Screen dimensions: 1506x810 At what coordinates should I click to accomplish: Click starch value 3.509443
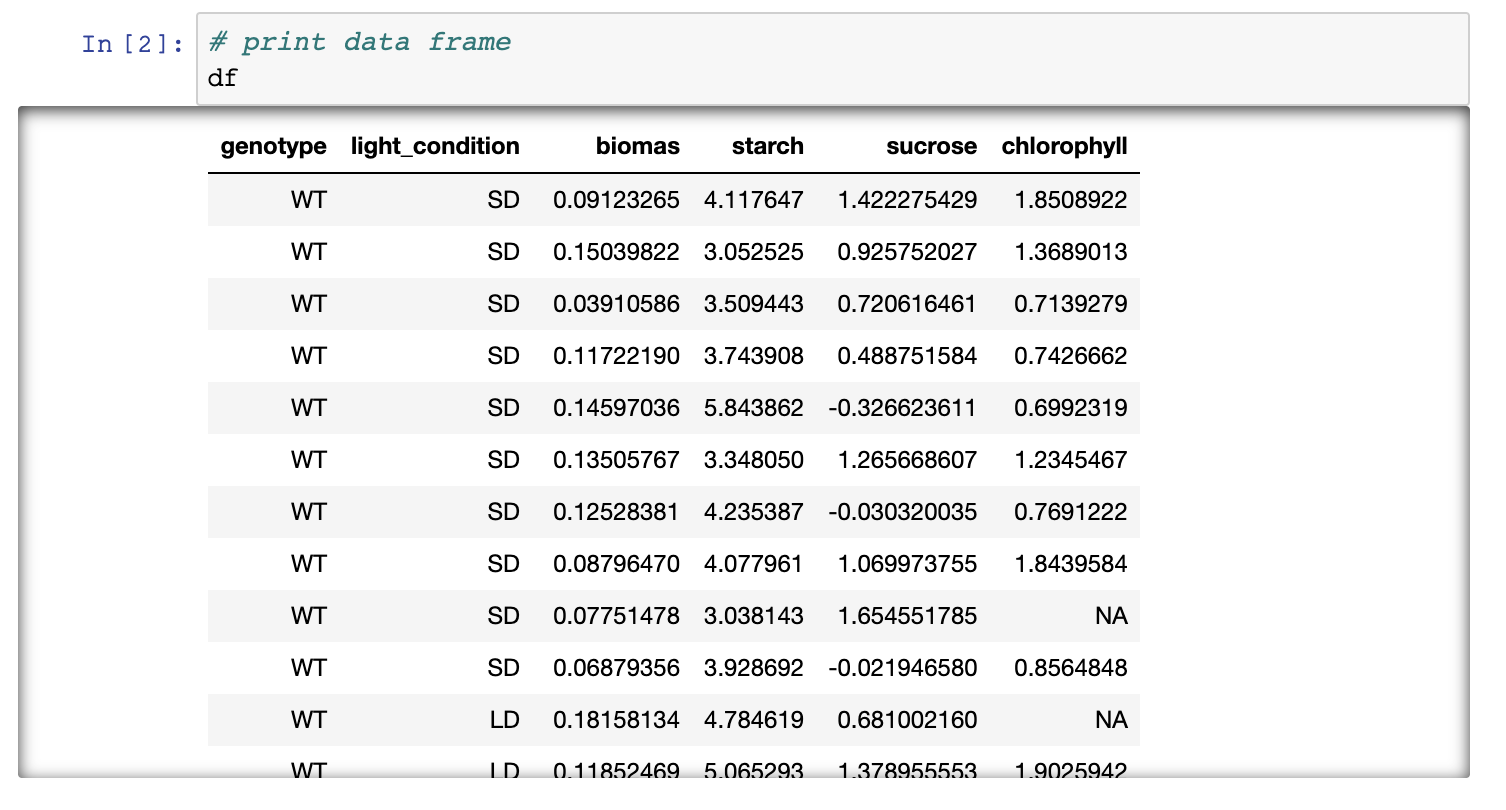(x=754, y=304)
